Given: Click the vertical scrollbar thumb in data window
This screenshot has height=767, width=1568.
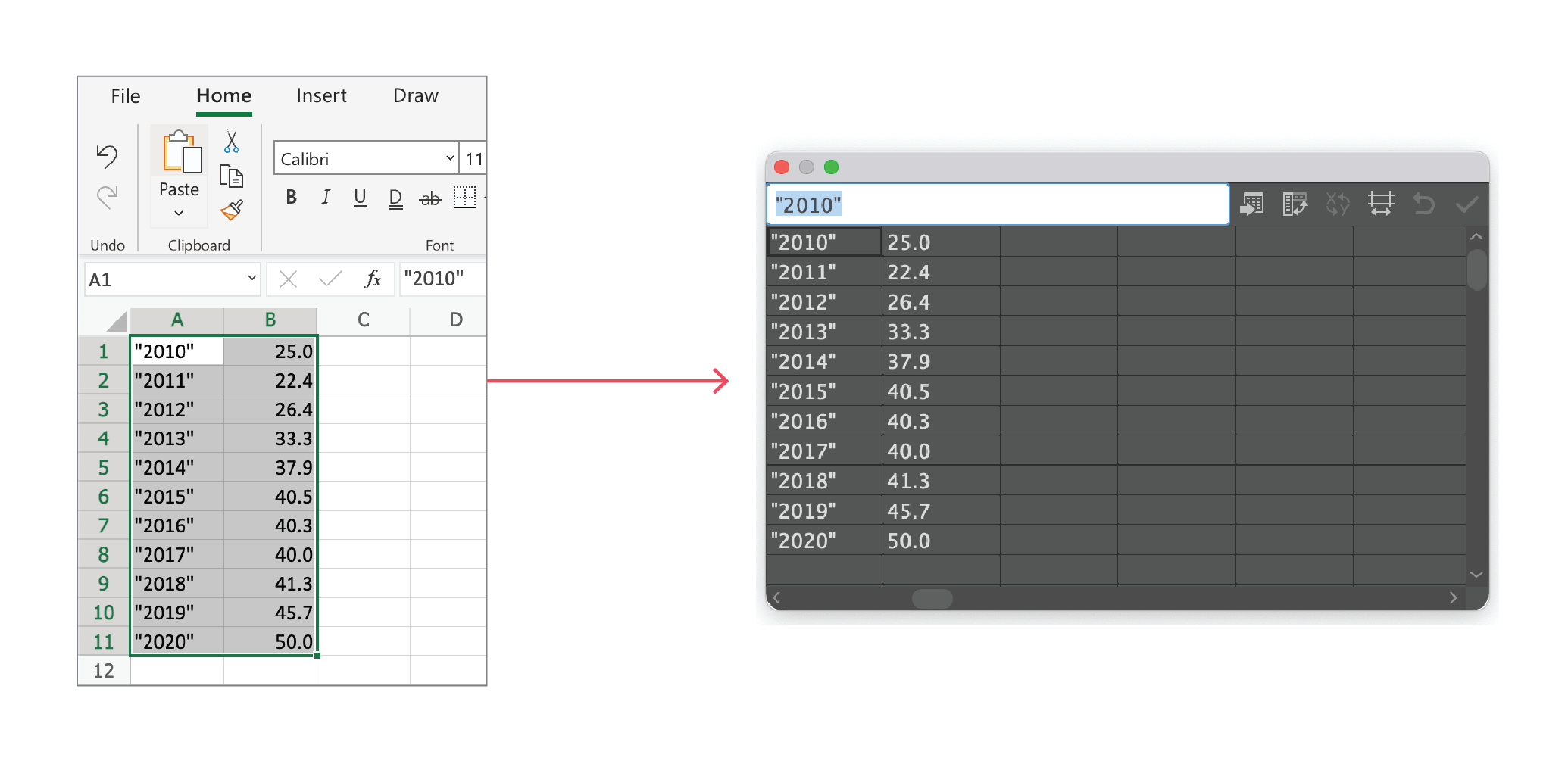Looking at the screenshot, I should pyautogui.click(x=1476, y=270).
